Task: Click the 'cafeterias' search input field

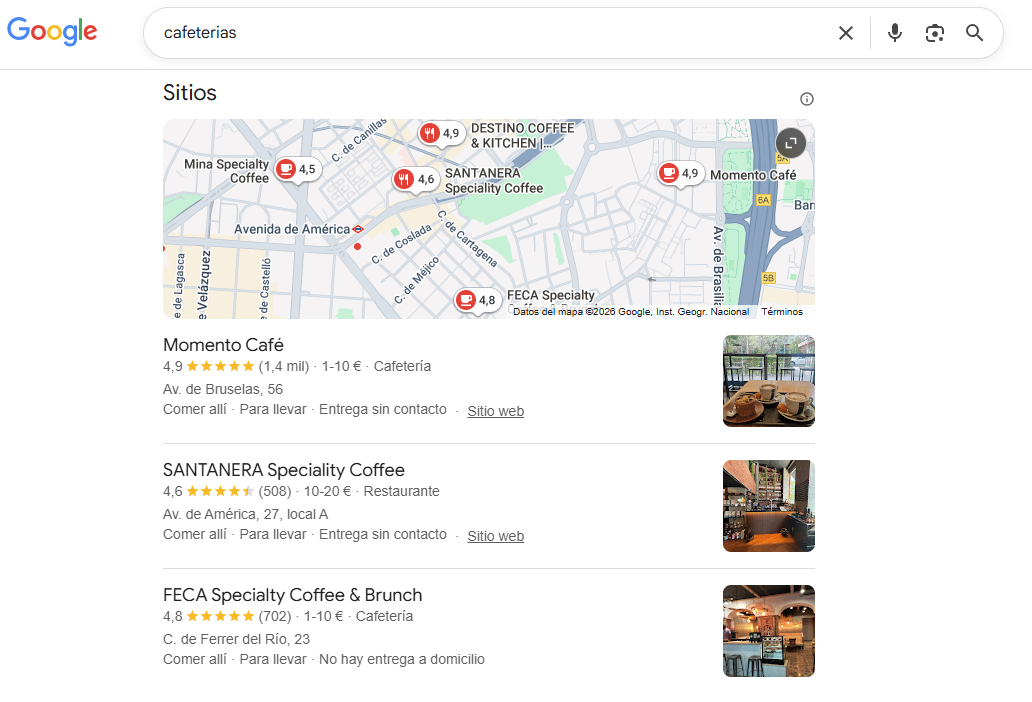Action: pos(494,33)
